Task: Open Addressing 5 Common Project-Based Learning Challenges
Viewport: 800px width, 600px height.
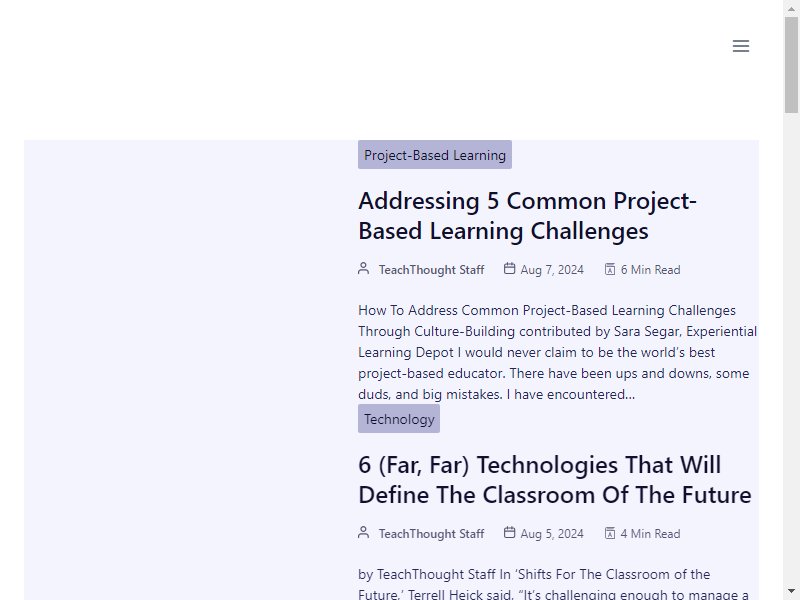Action: tap(527, 215)
